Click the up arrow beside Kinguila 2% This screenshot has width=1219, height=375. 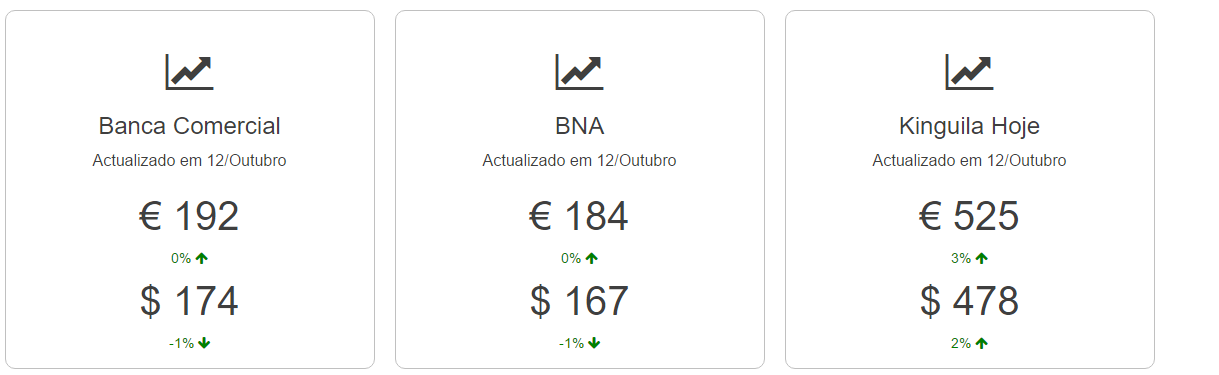pyautogui.click(x=982, y=343)
